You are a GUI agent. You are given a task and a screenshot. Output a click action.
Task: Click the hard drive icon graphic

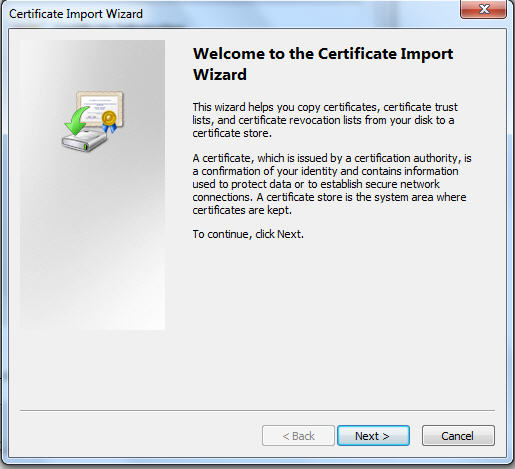pos(84,141)
